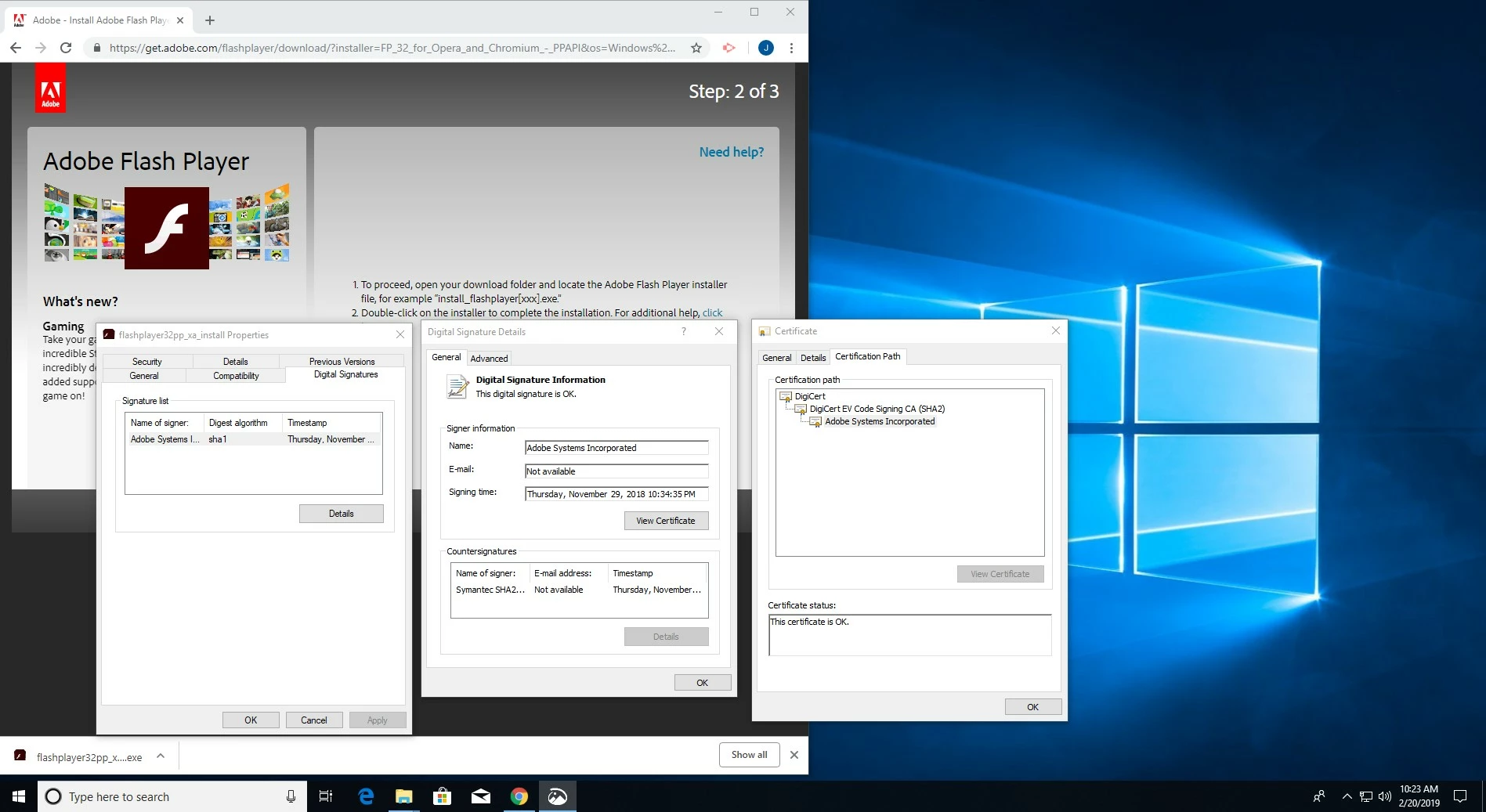Open the Previous Versions tab
Screen dimensions: 1486x812
(x=342, y=362)
